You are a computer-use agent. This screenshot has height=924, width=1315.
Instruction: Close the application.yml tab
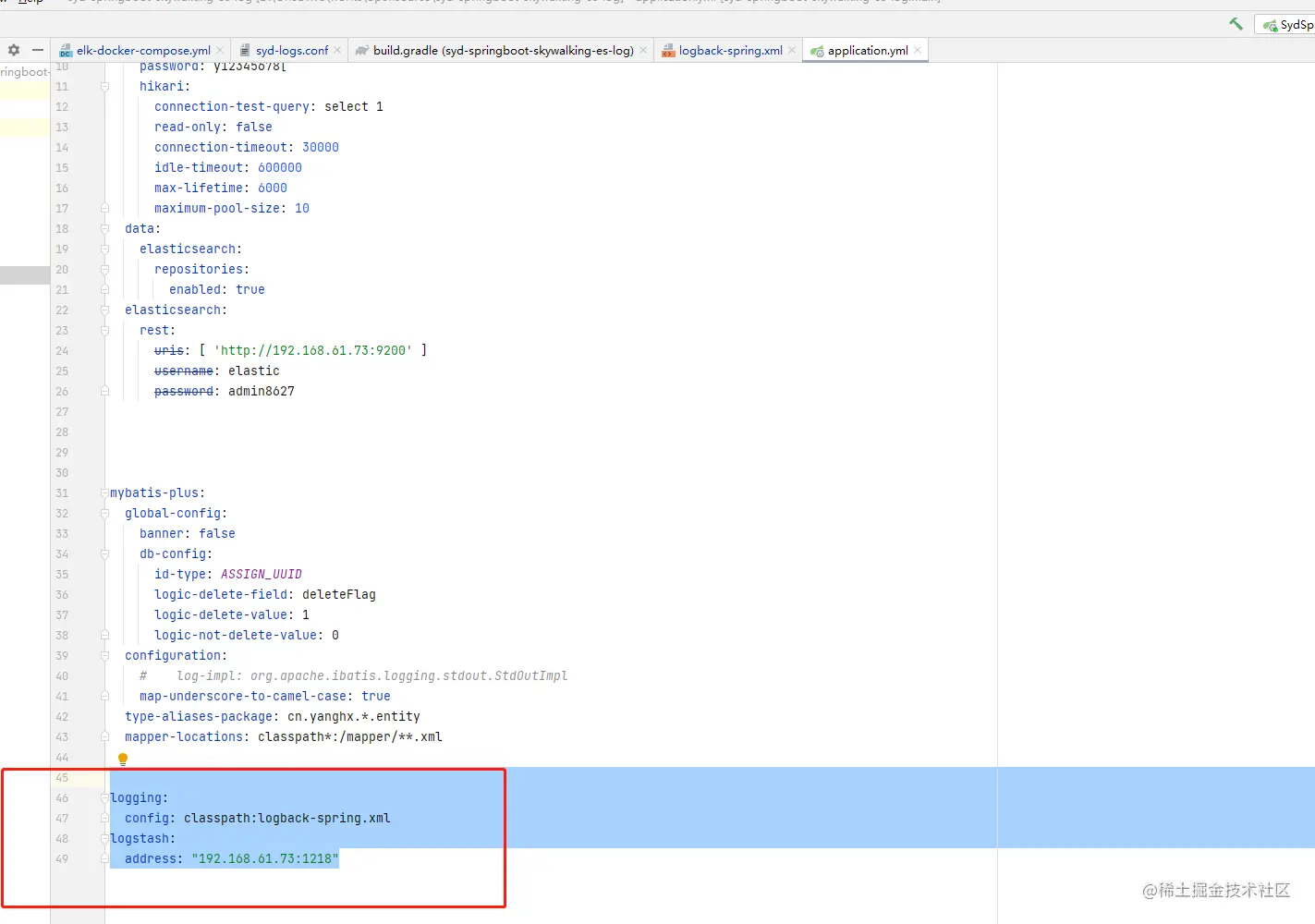pyautogui.click(x=918, y=51)
